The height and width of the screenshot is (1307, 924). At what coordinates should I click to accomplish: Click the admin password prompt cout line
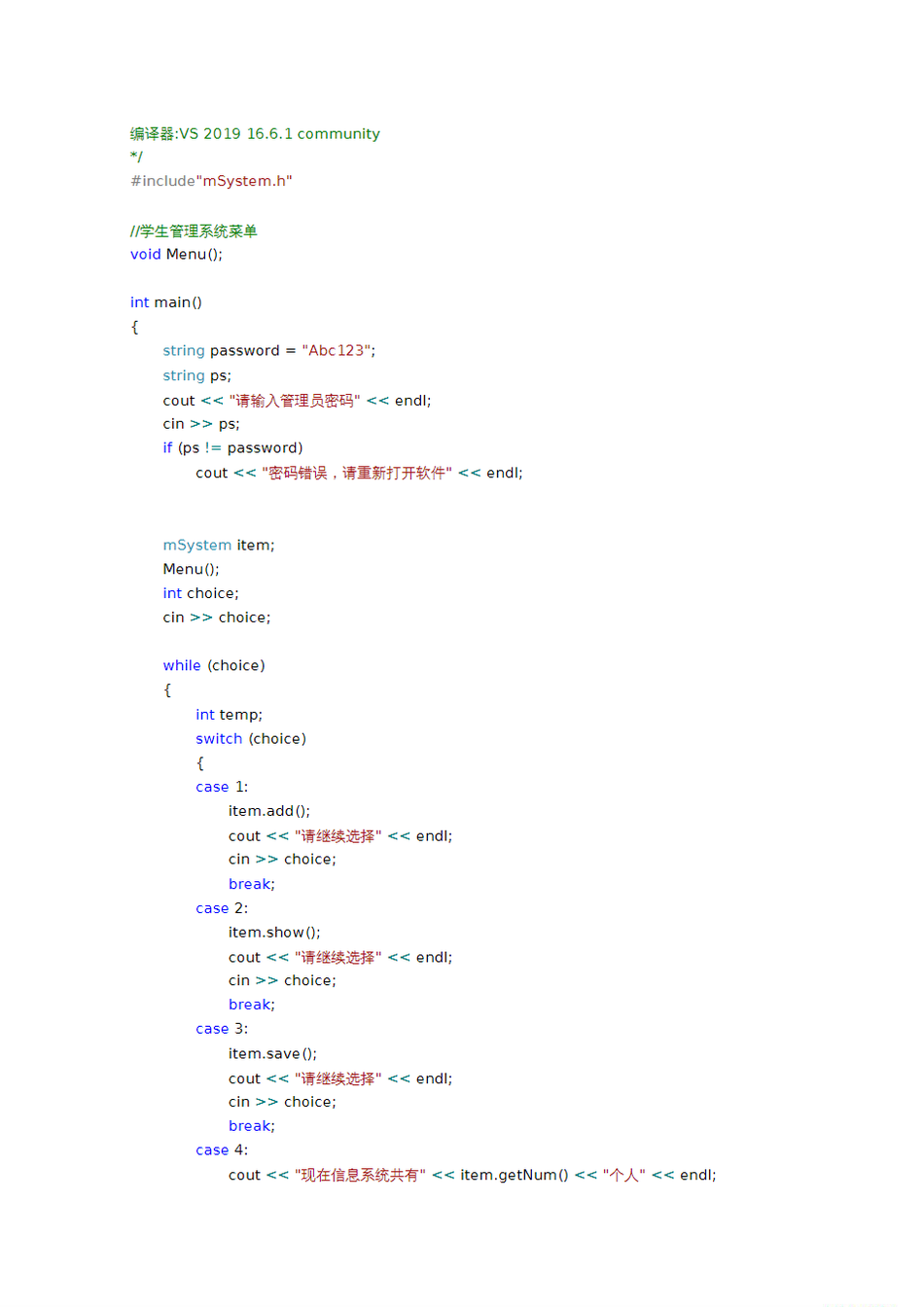tap(297, 401)
